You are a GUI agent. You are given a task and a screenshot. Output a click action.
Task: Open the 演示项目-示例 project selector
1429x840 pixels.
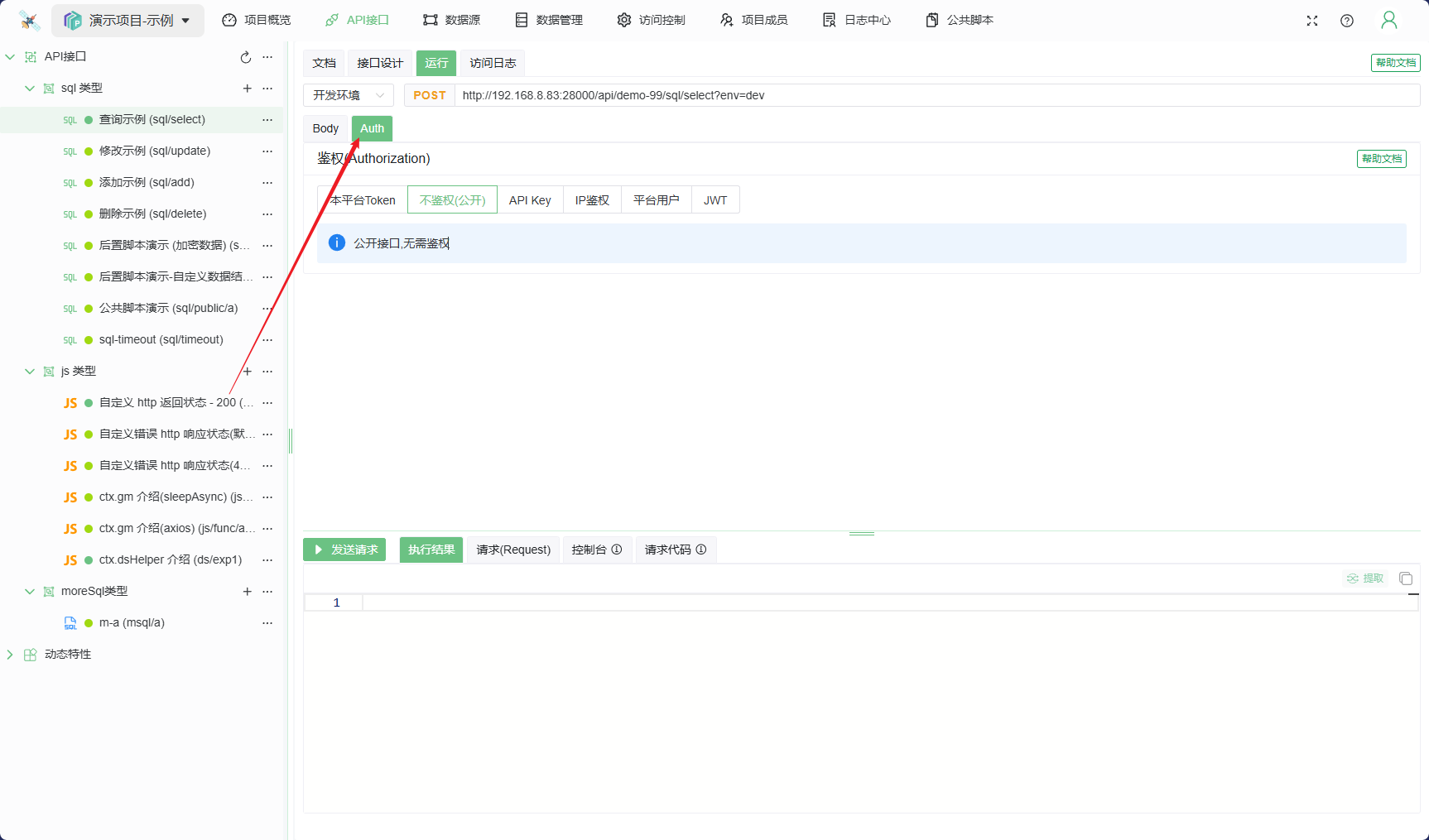tap(128, 21)
